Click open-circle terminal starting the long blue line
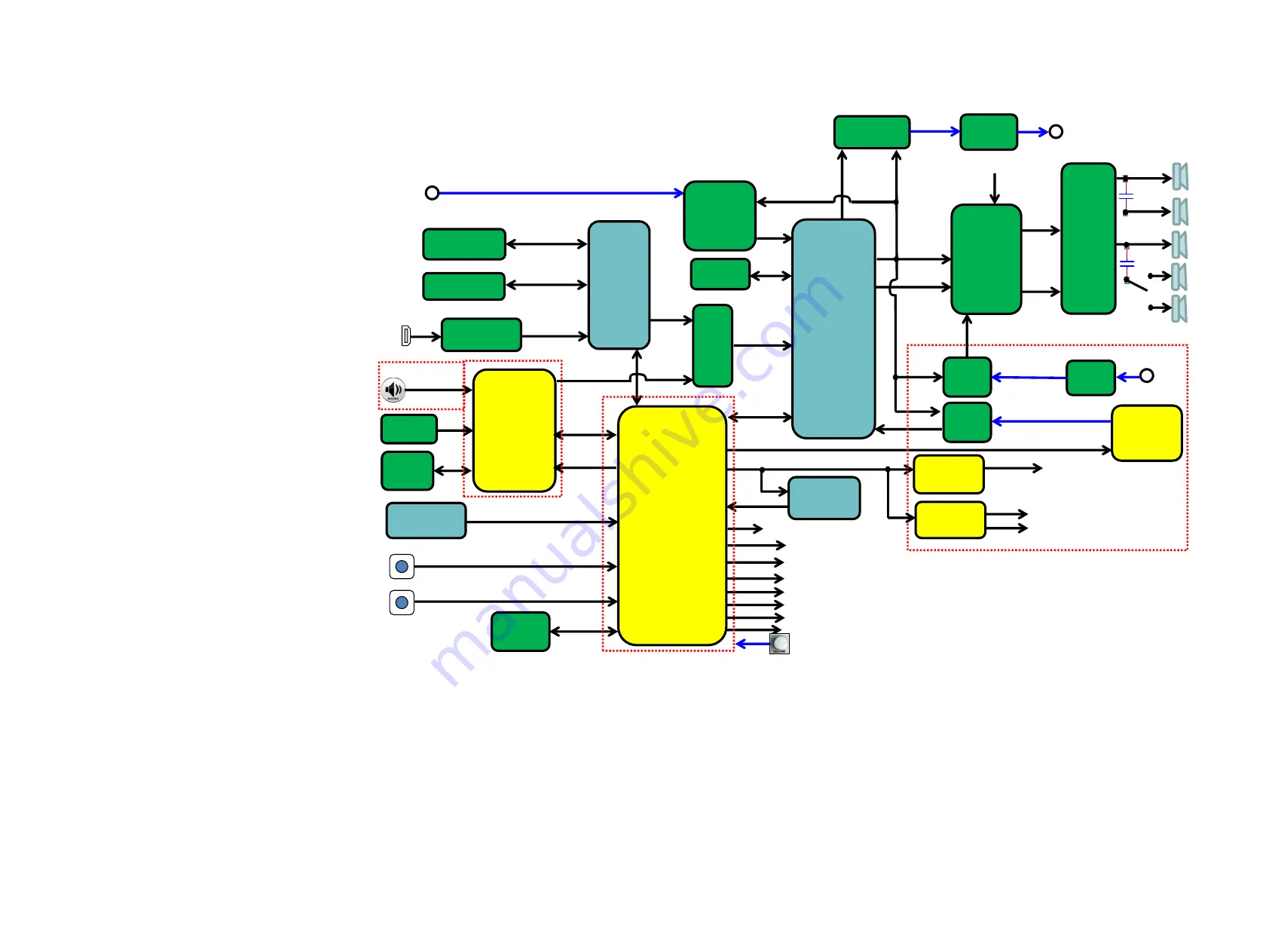Image resolution: width=1266 pixels, height=952 pixels. pos(432,193)
